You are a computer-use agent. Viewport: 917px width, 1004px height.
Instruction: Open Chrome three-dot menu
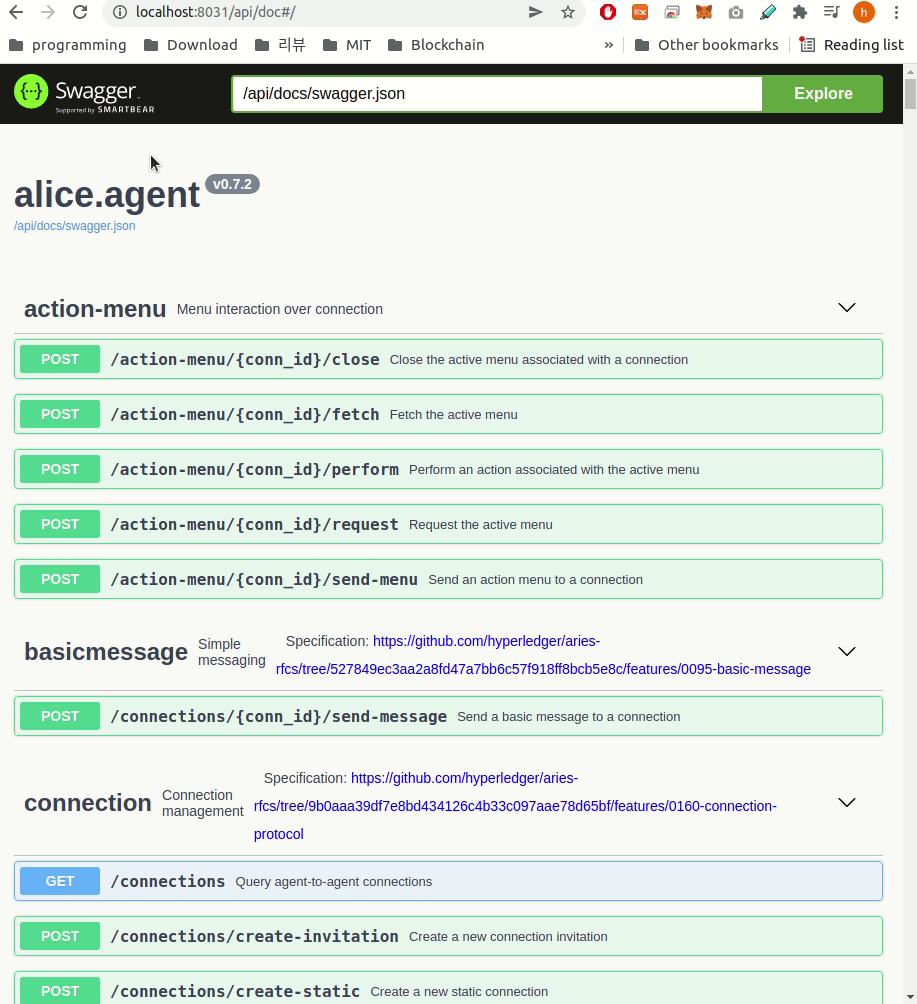(897, 12)
